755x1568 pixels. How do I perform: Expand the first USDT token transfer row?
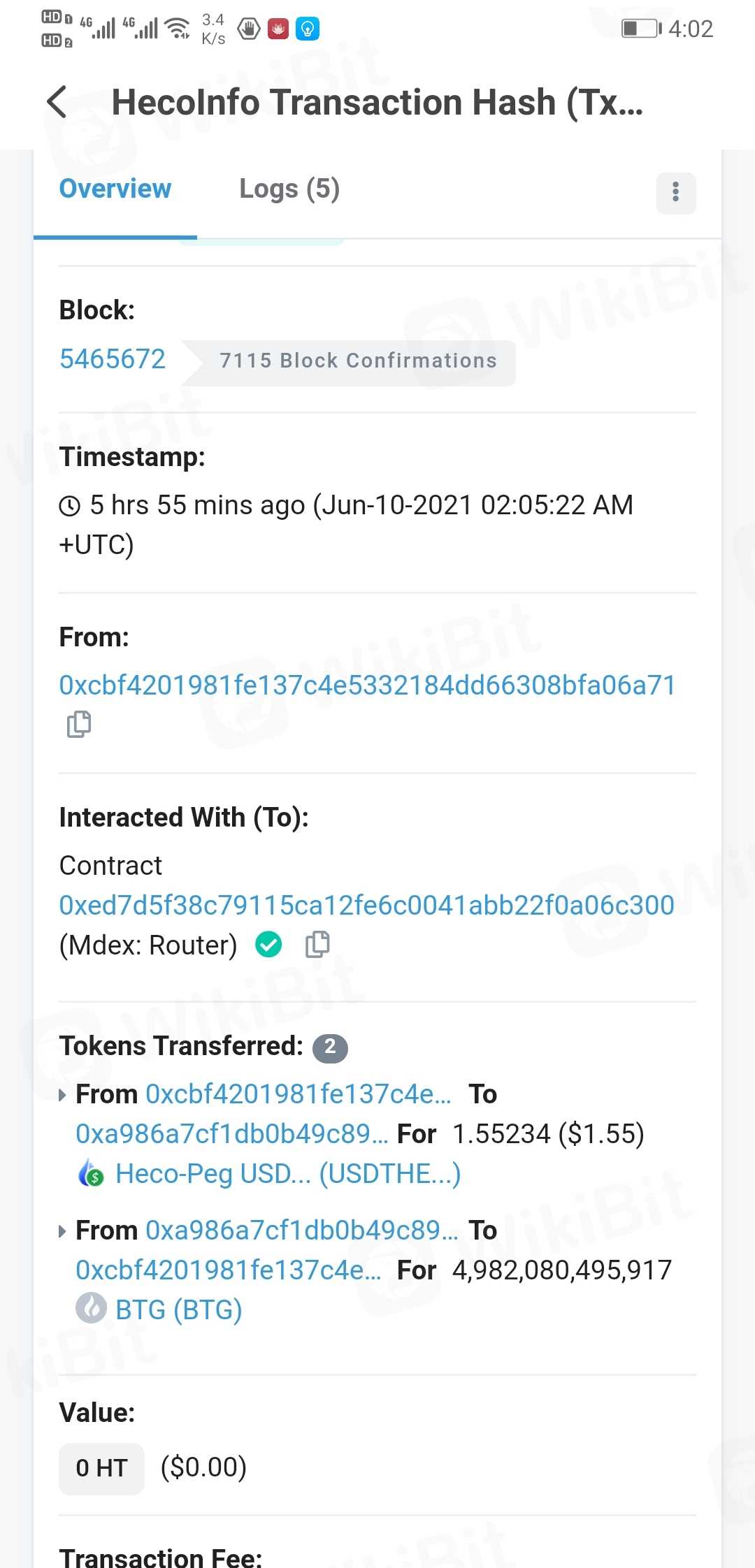pyautogui.click(x=63, y=1095)
